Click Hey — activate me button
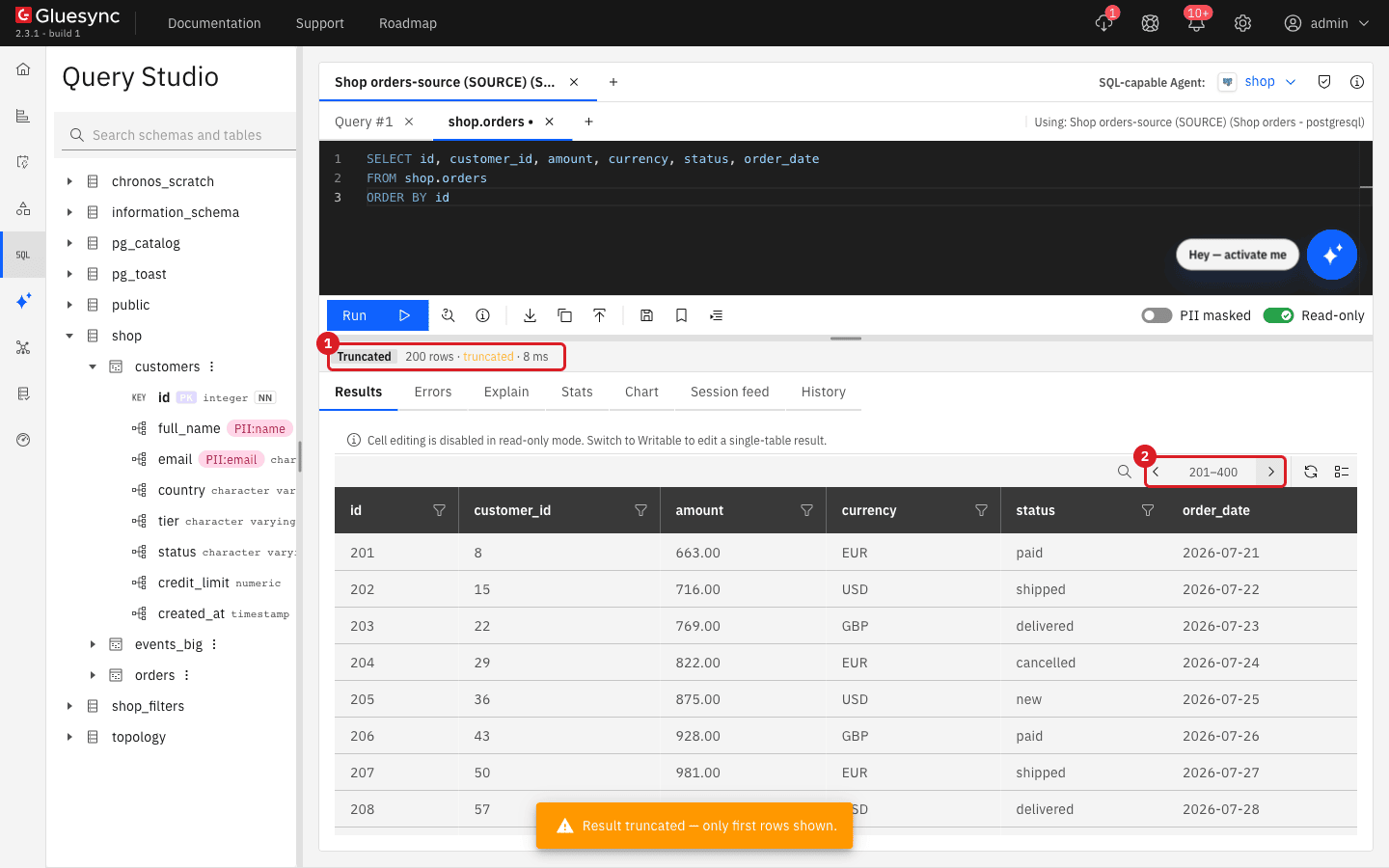The width and height of the screenshot is (1389, 868). (1238, 255)
